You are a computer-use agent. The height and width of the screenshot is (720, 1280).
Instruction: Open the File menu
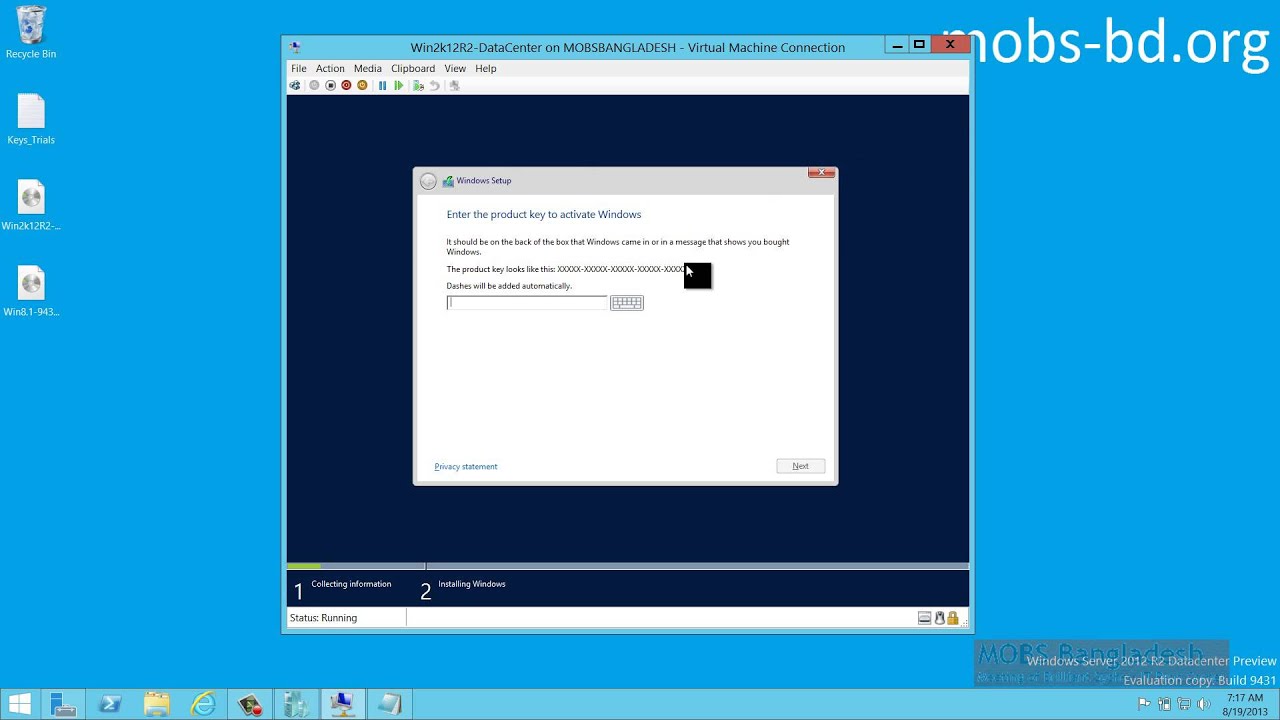[x=298, y=69]
